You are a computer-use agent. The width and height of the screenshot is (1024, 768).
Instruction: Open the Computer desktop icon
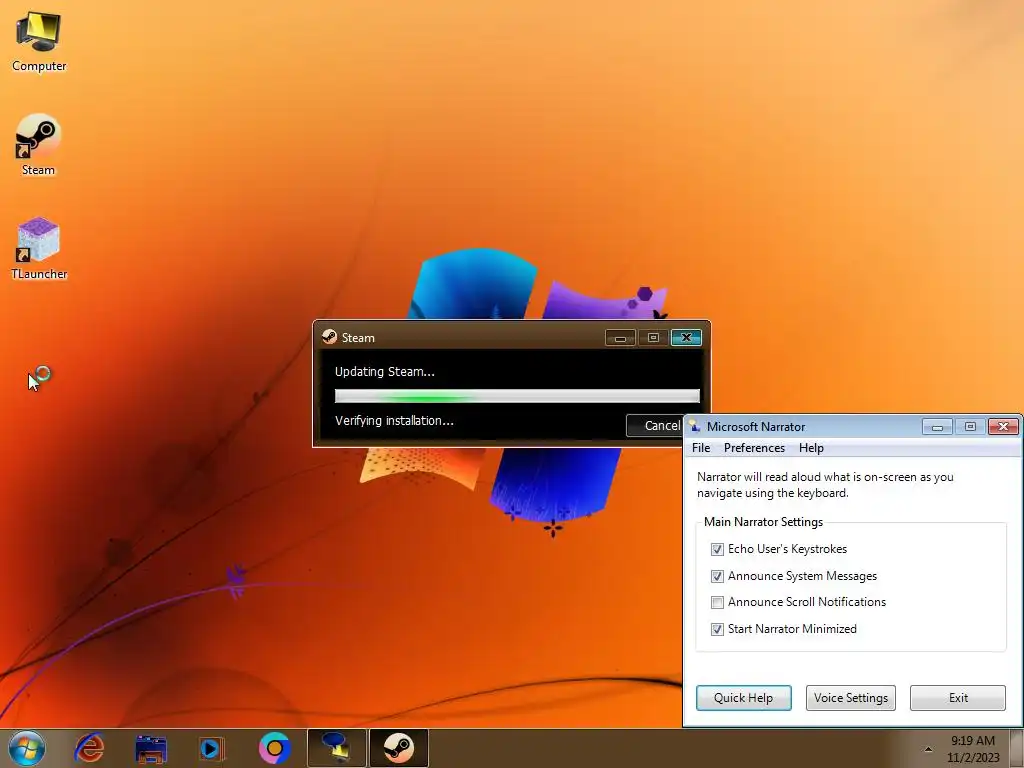pyautogui.click(x=39, y=42)
